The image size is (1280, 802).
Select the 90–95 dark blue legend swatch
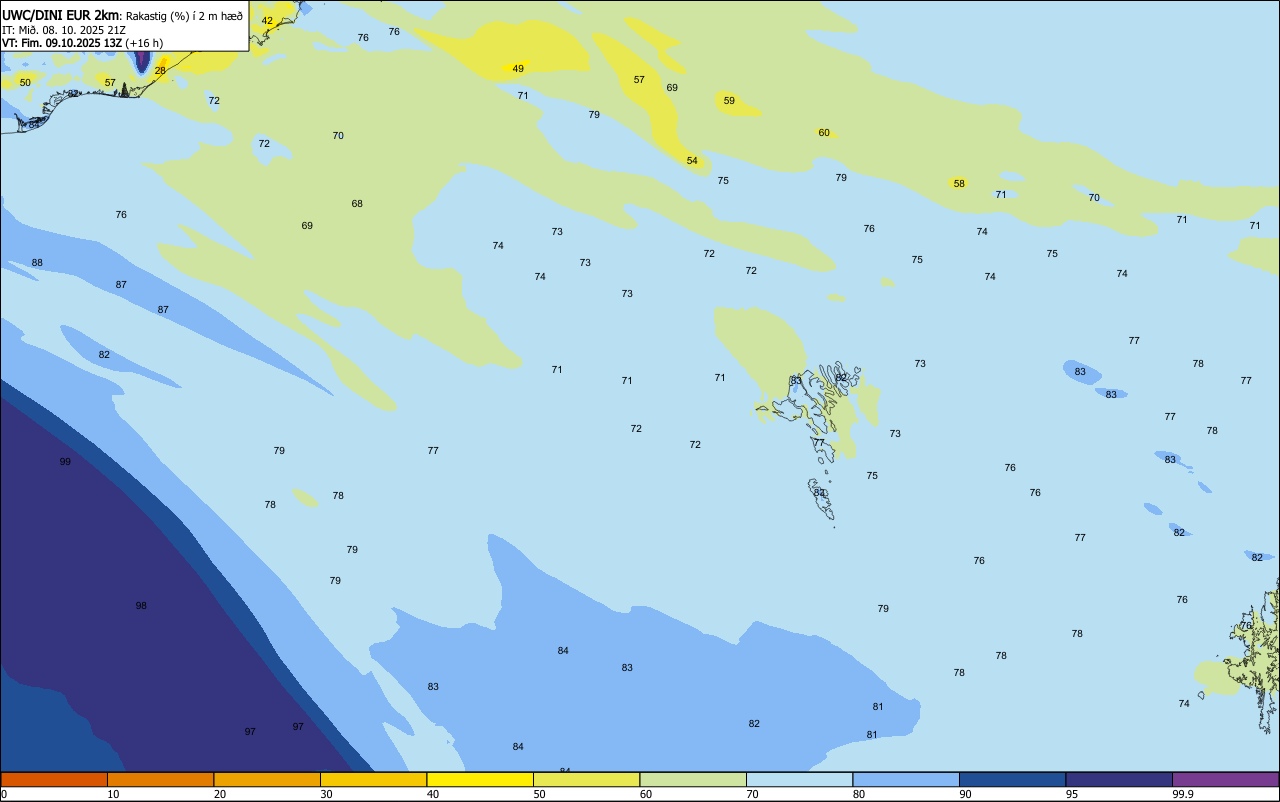click(1012, 779)
